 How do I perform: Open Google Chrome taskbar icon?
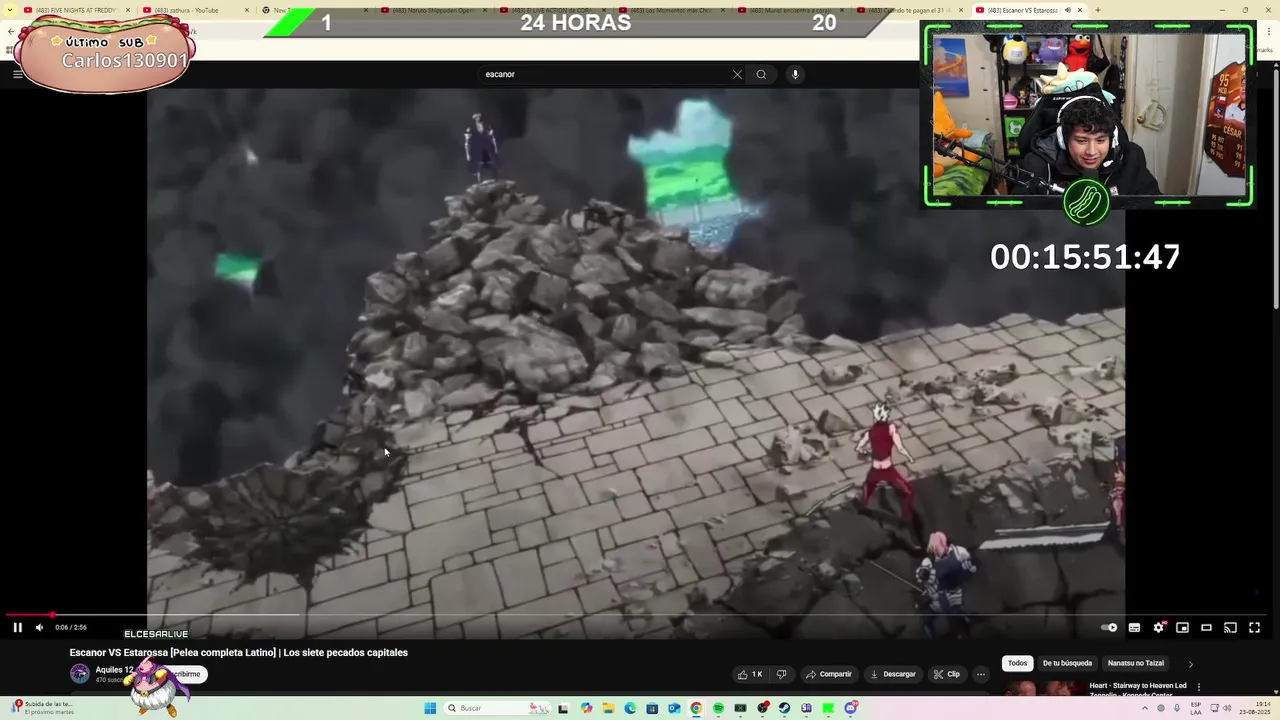pyautogui.click(x=696, y=708)
